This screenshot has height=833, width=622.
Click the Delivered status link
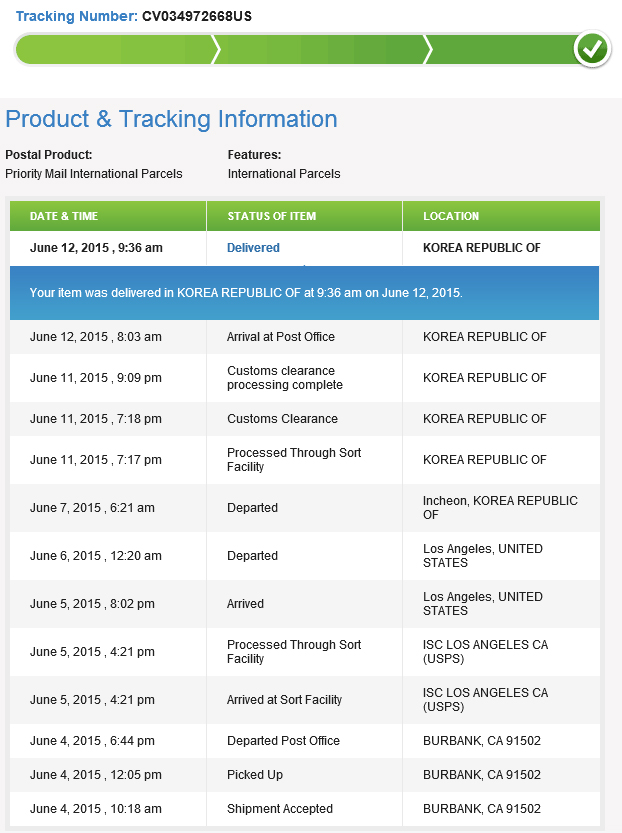(x=253, y=248)
